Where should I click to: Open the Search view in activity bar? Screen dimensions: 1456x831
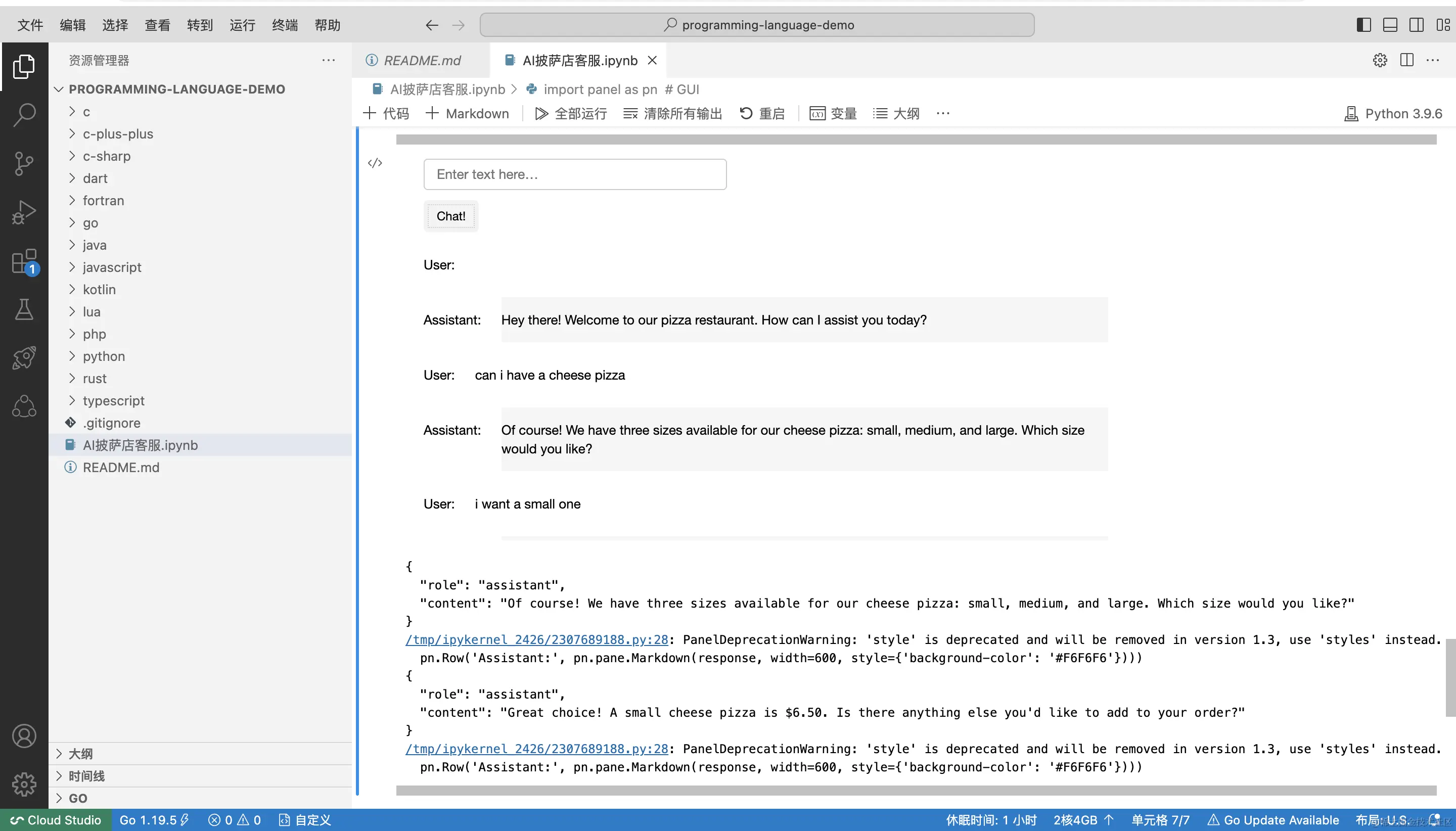click(24, 114)
